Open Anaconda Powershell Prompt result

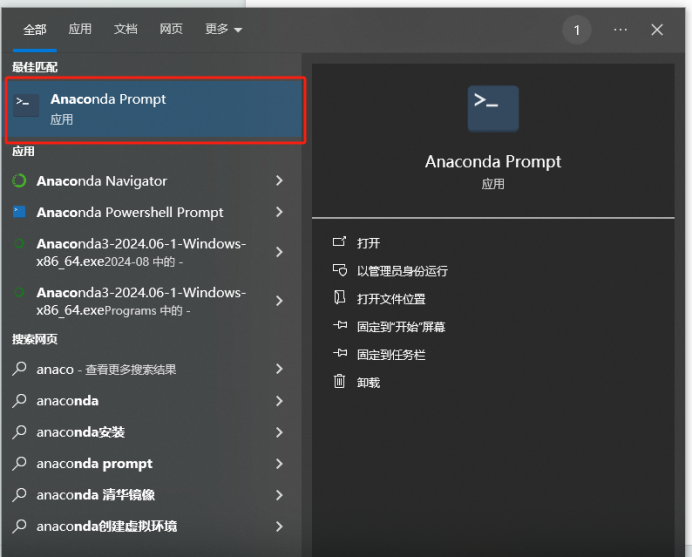pyautogui.click(x=130, y=212)
